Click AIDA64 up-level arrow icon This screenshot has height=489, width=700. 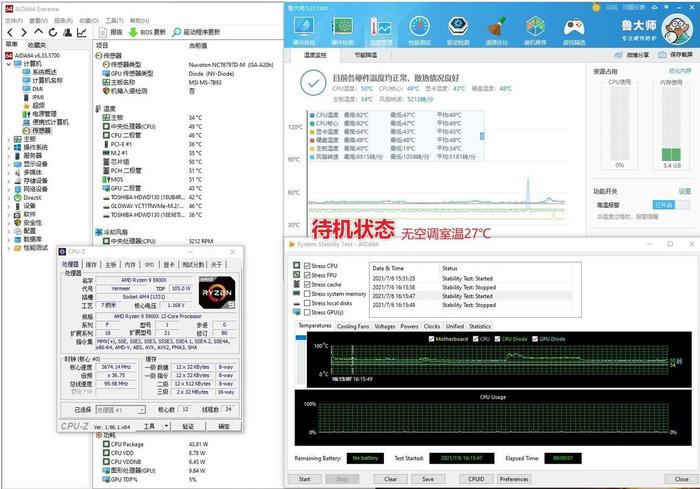pyautogui.click(x=38, y=32)
